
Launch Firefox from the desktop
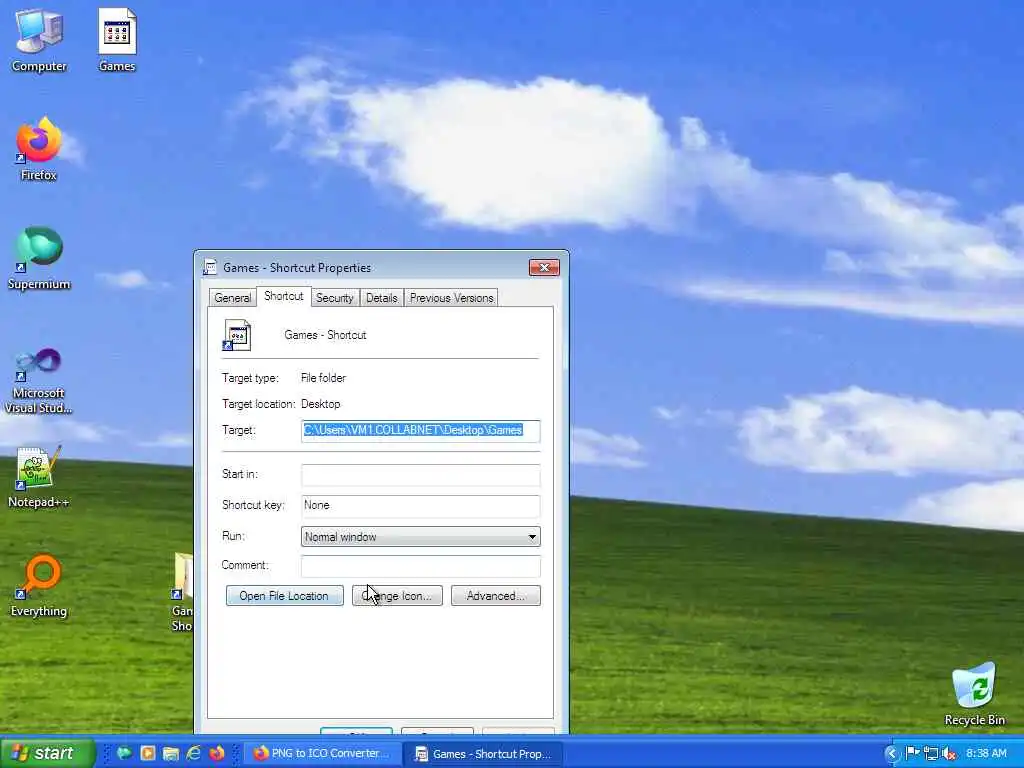tap(39, 149)
